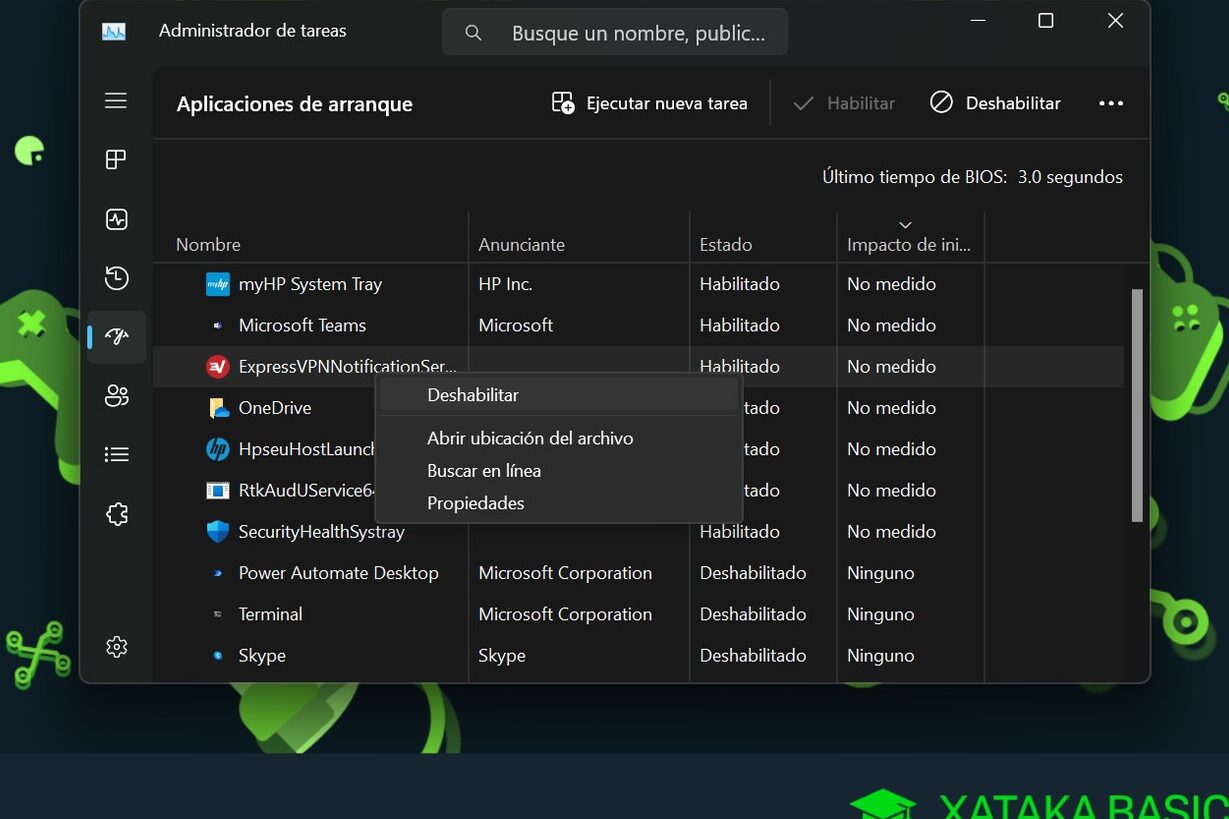
Task: Select Propiedades from the context menu
Action: tap(476, 503)
